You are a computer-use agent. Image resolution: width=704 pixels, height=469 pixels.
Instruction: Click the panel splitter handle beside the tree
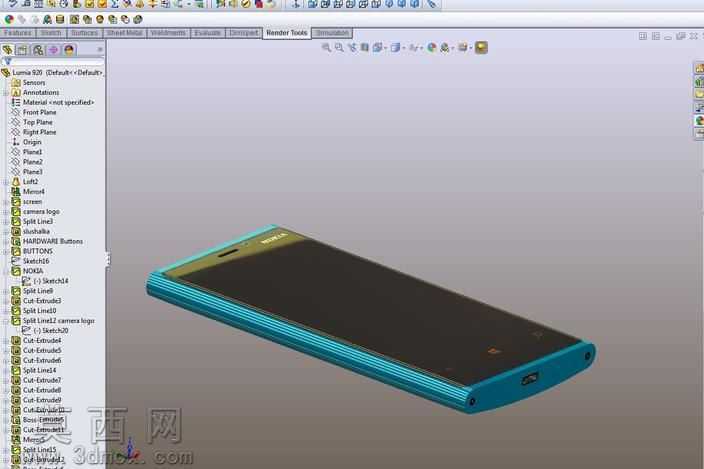107,259
